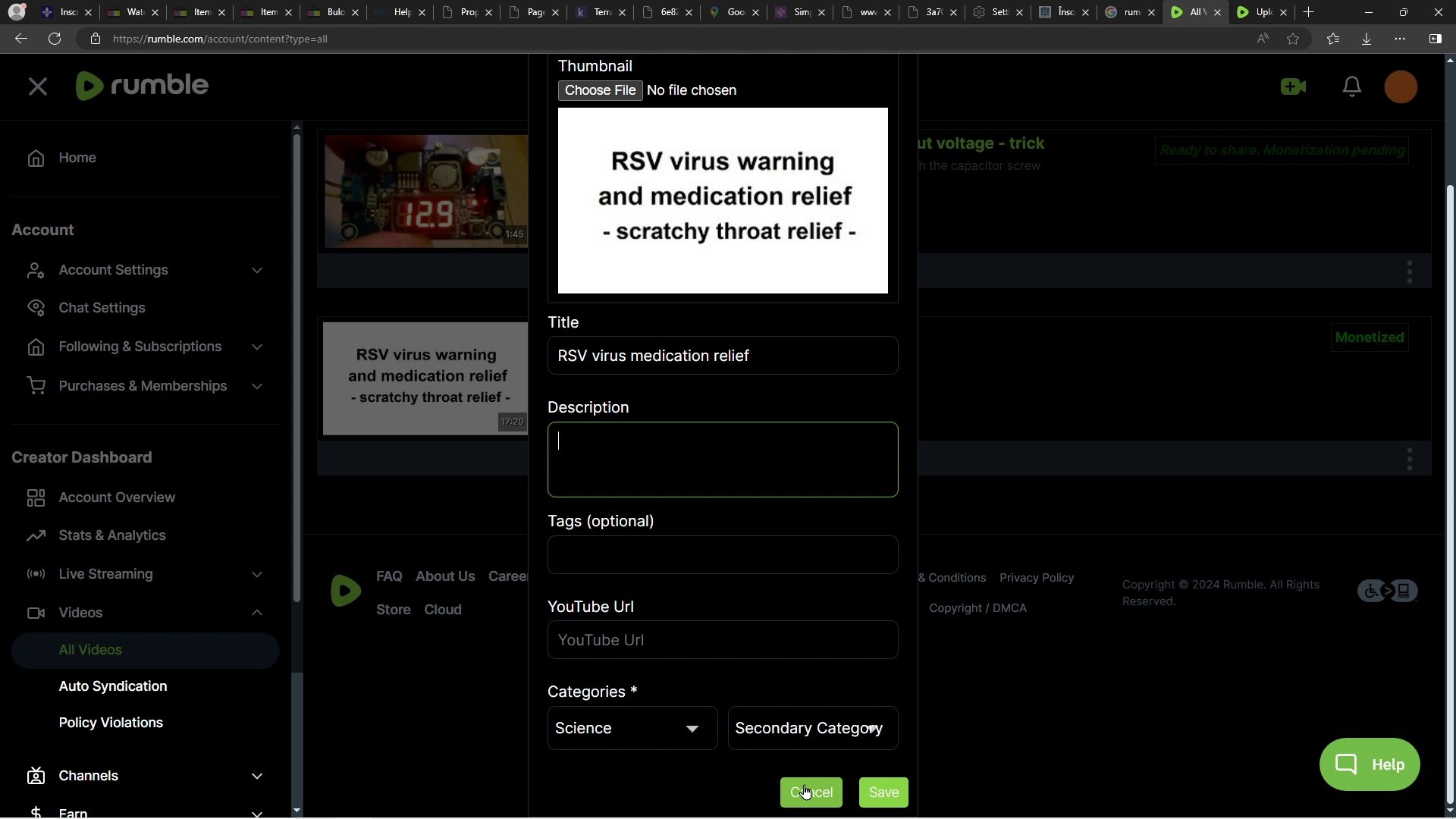Click the Rumble logo

tap(142, 85)
